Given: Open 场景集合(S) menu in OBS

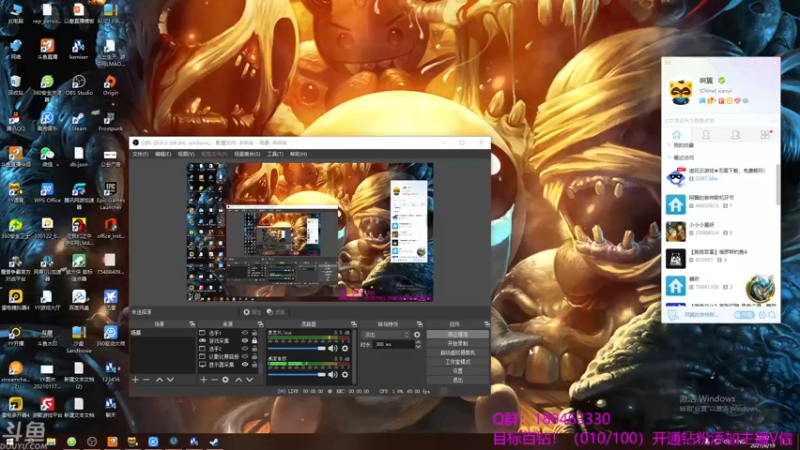Looking at the screenshot, I should pos(247,154).
